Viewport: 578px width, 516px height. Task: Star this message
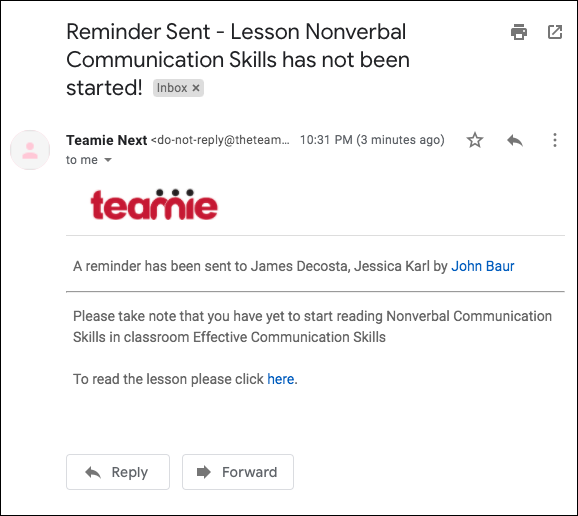tap(475, 140)
